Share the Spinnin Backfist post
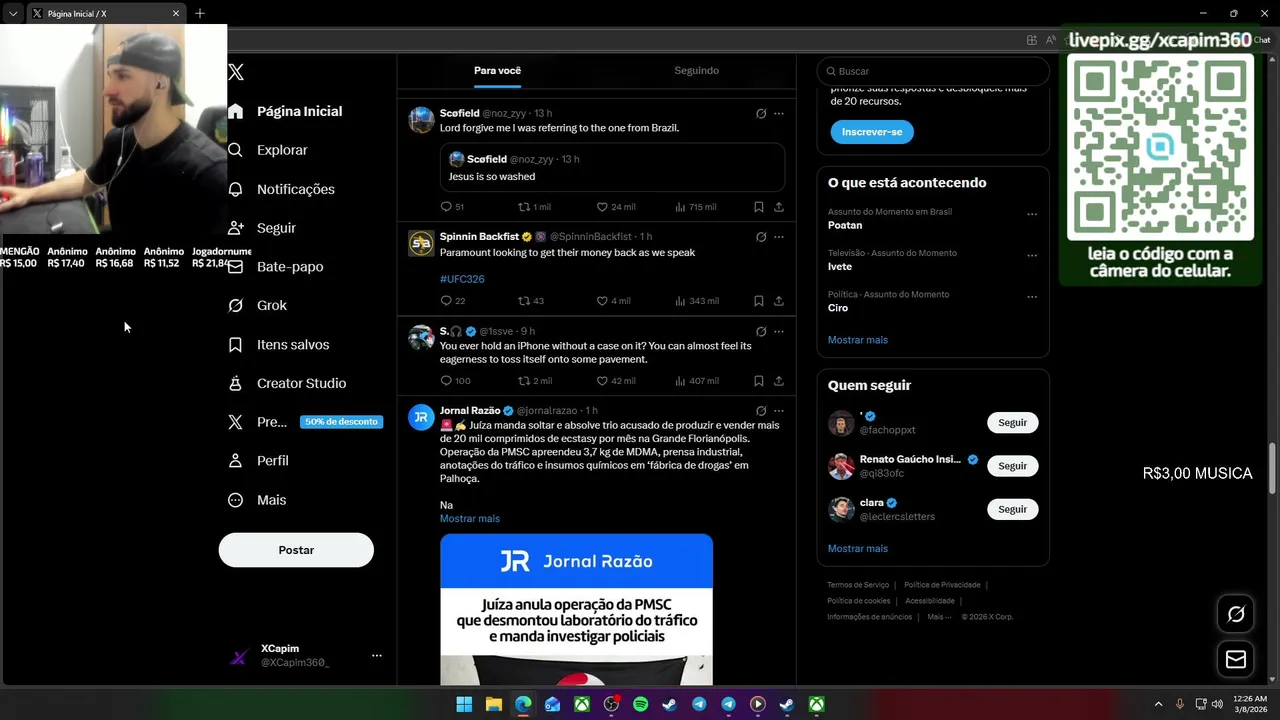 click(779, 301)
